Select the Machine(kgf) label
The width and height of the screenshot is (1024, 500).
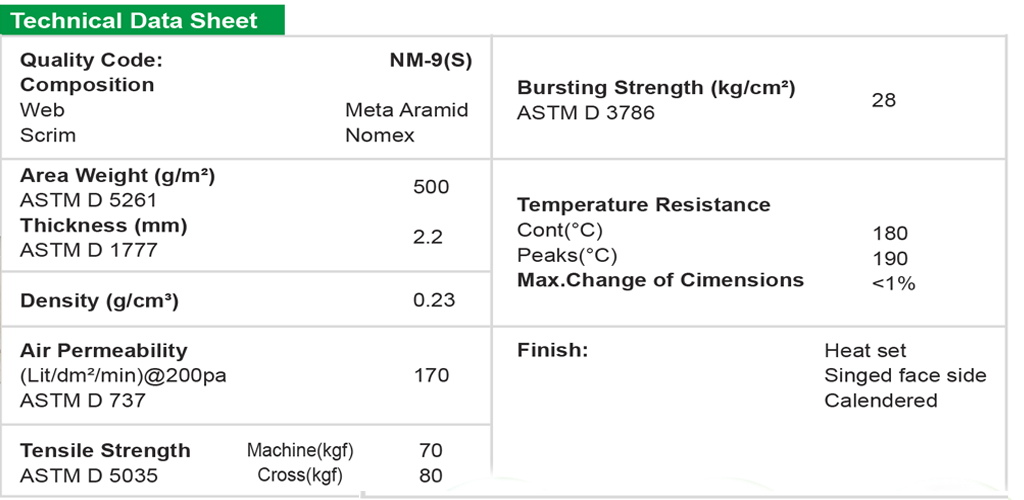pos(300,451)
